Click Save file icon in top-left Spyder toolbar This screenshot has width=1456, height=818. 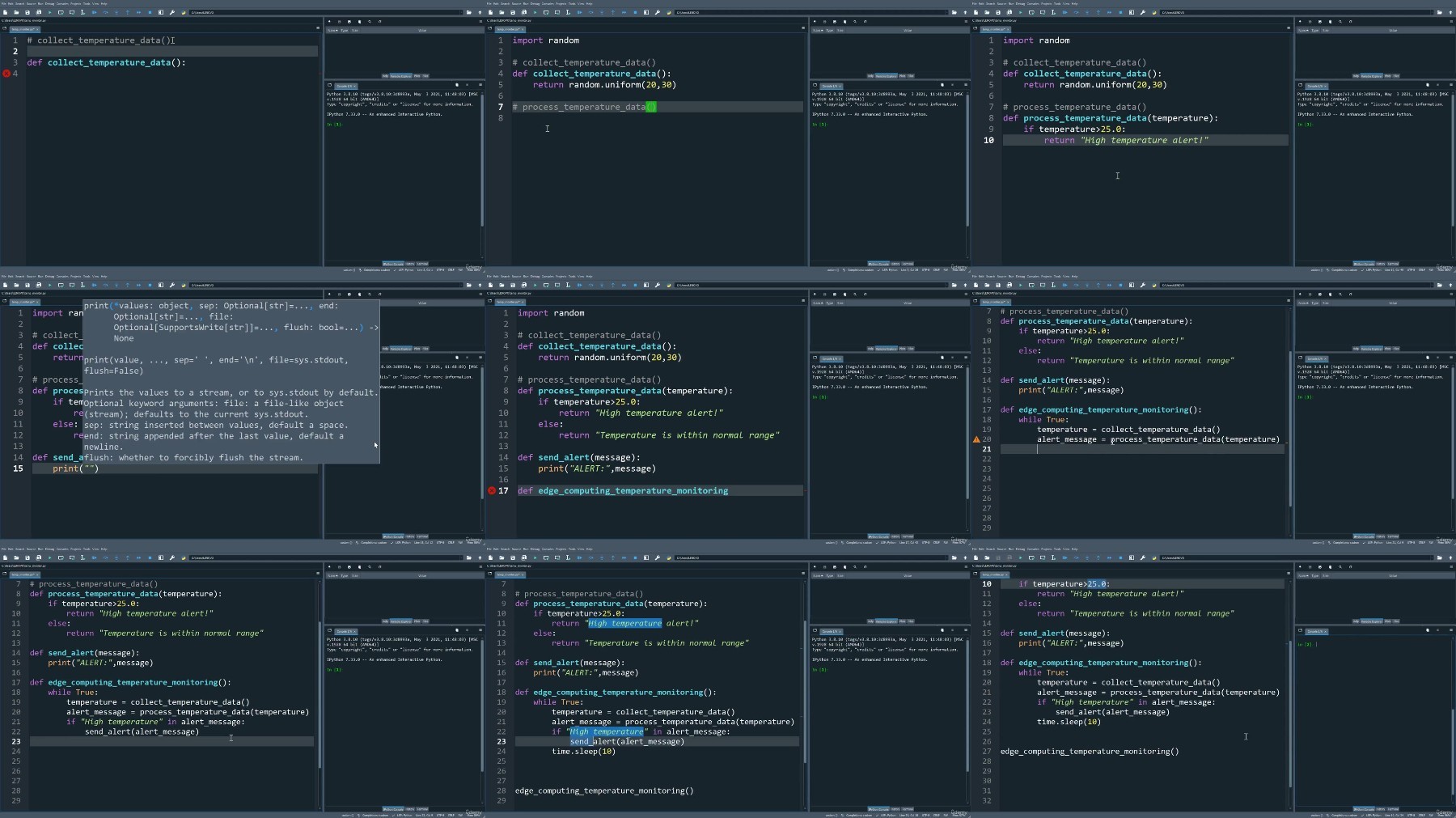point(28,12)
